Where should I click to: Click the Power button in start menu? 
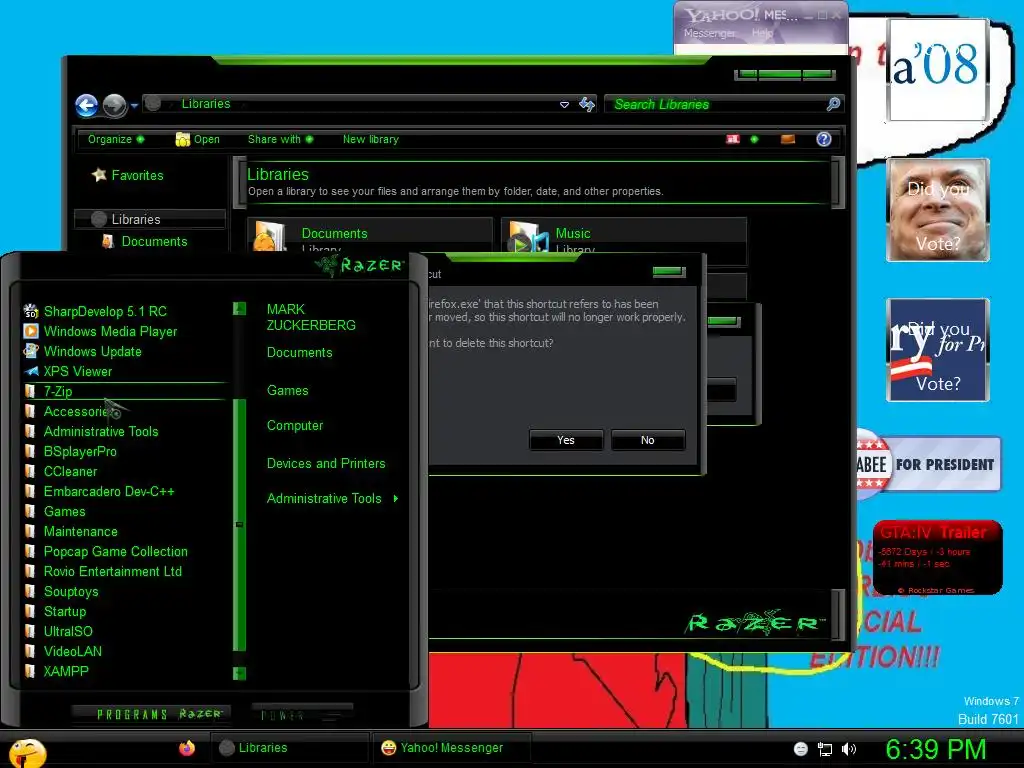pos(302,714)
